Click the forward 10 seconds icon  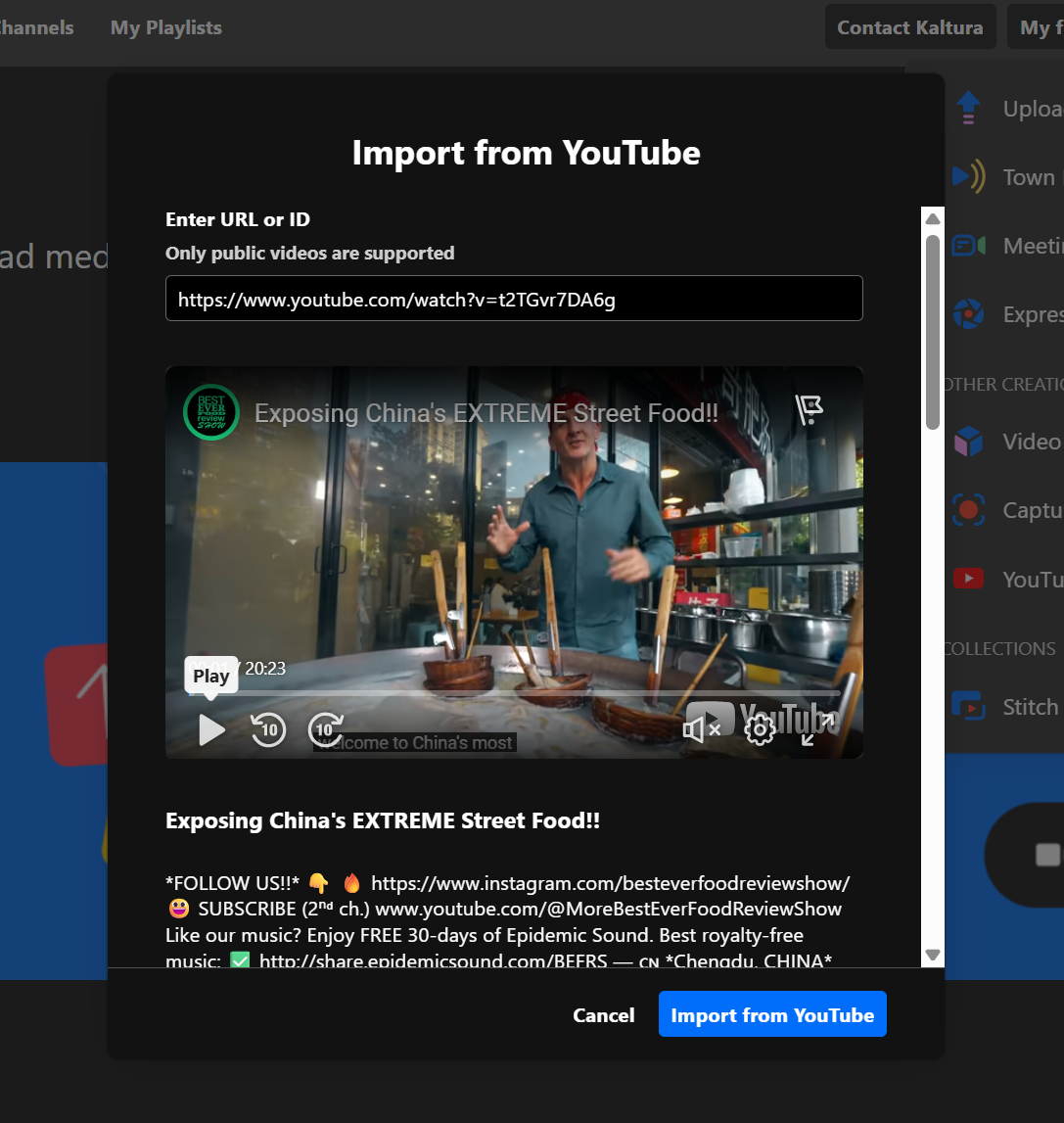(326, 729)
